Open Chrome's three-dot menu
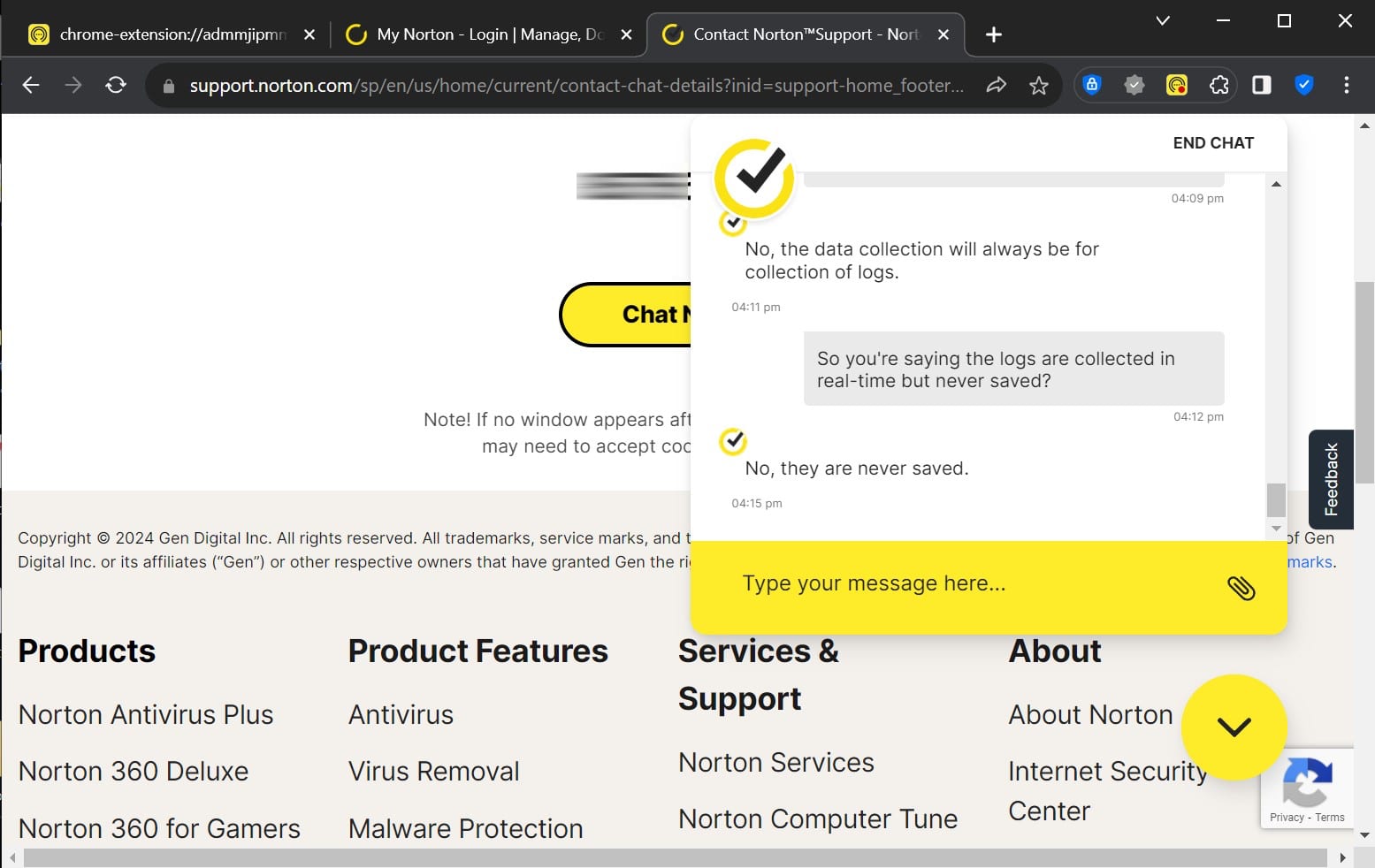The height and width of the screenshot is (868, 1375). point(1347,85)
